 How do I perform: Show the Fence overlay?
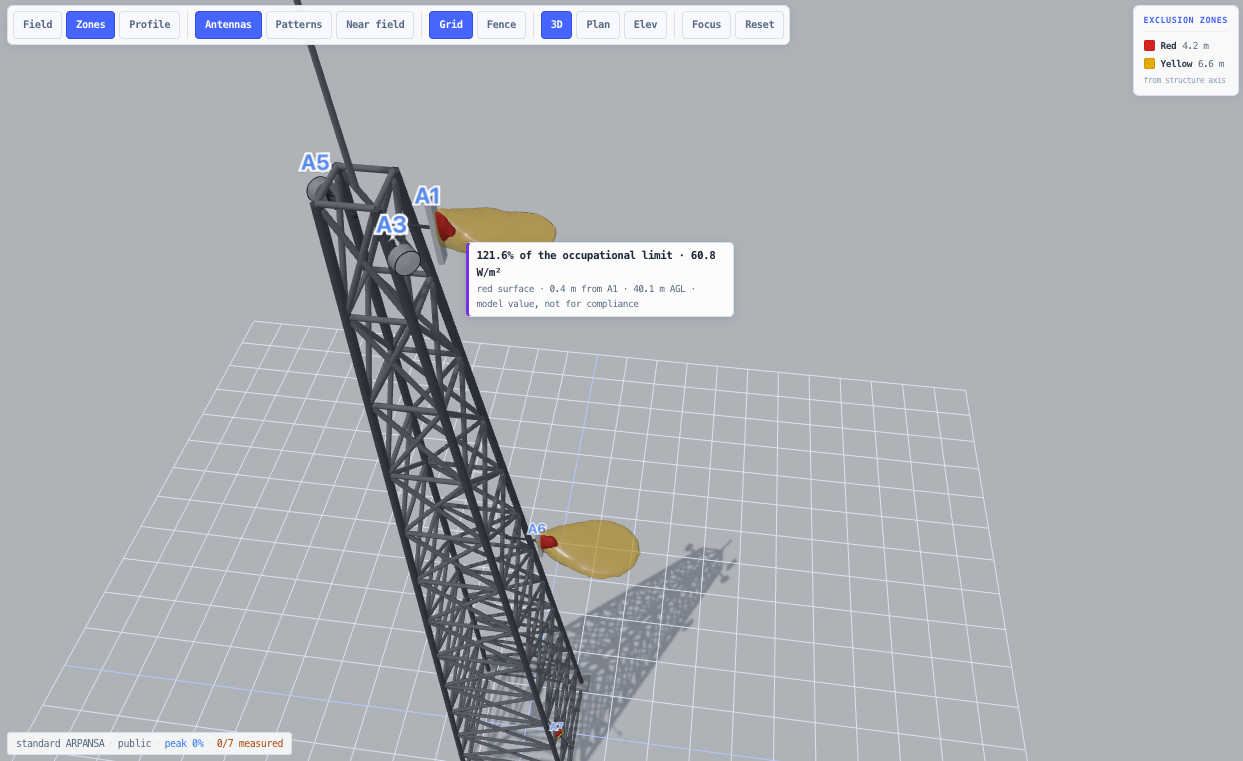pyautogui.click(x=501, y=25)
